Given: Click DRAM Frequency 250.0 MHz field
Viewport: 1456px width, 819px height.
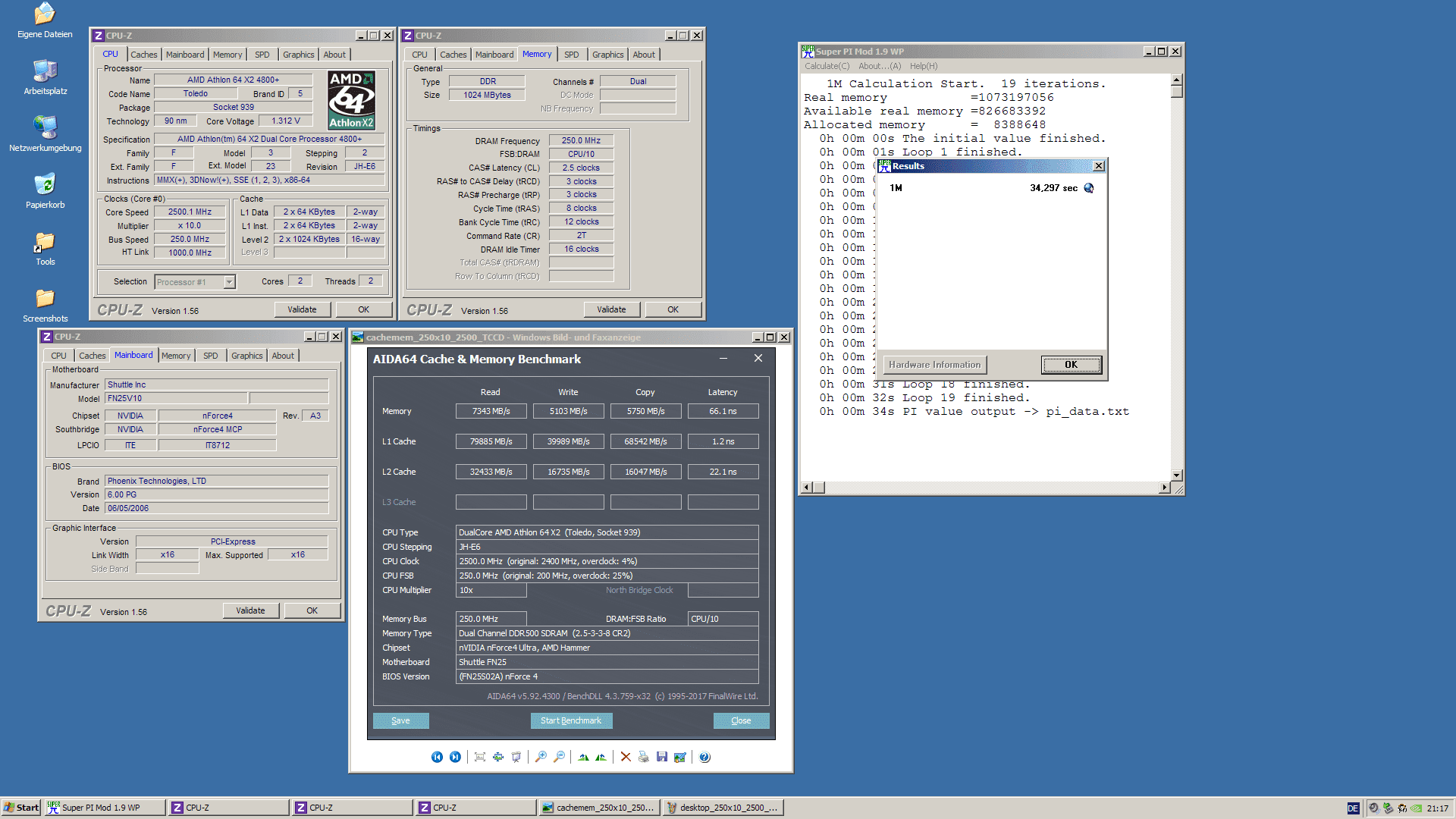Looking at the screenshot, I should pos(581,141).
